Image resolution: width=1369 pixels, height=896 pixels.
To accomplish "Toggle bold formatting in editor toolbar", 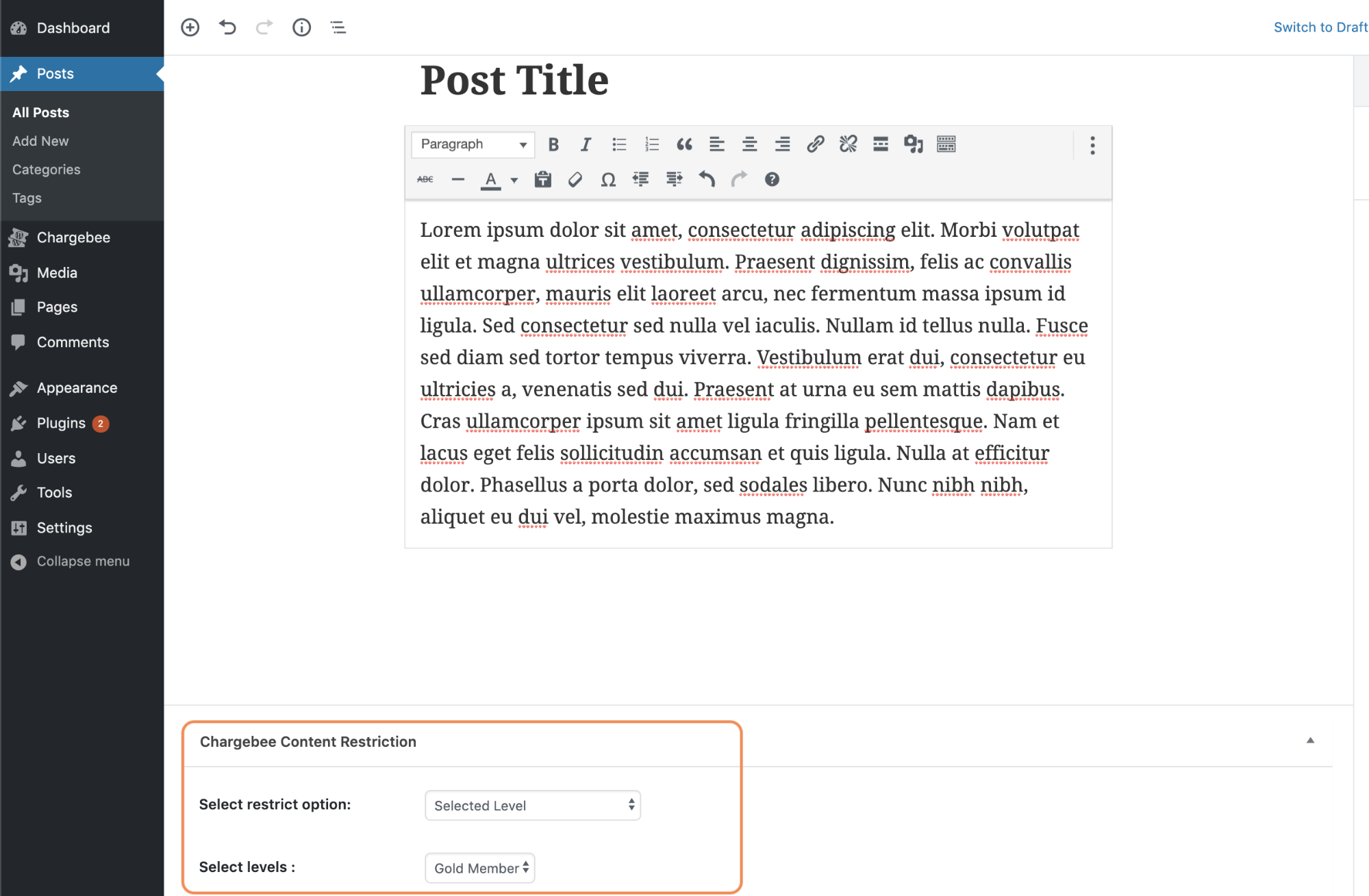I will pyautogui.click(x=553, y=144).
